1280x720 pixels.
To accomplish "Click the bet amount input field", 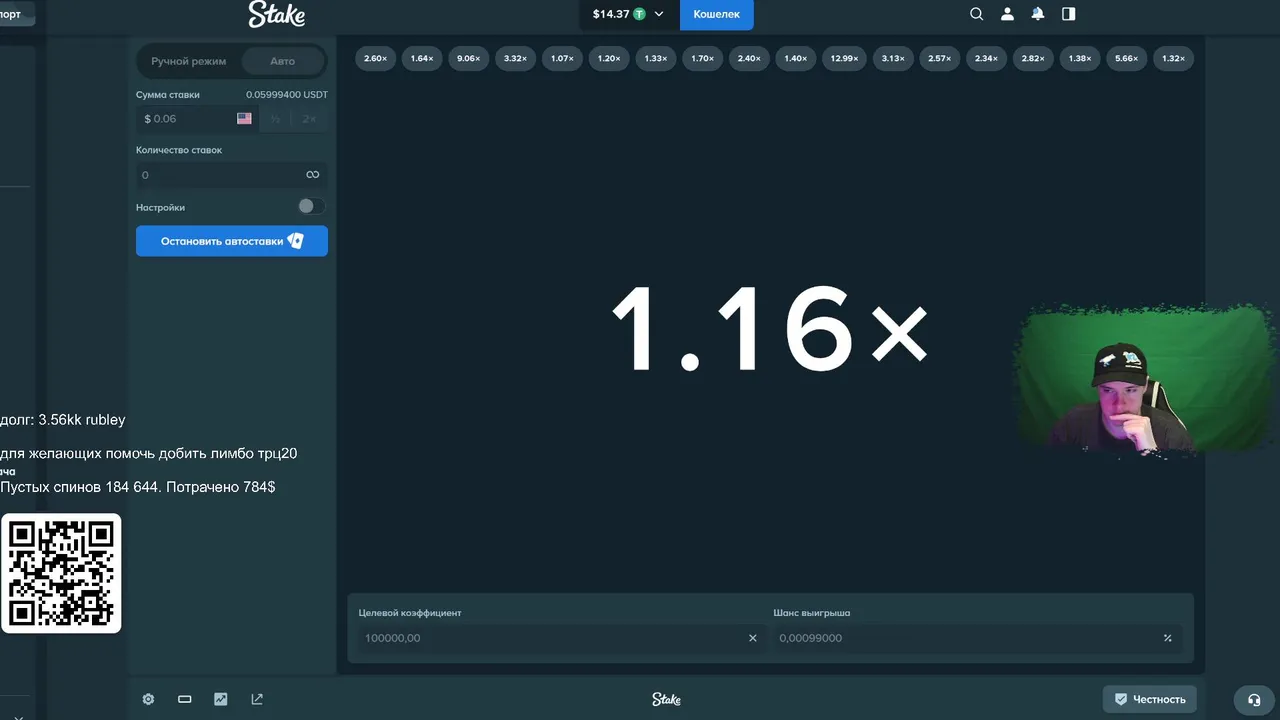I will [197, 118].
